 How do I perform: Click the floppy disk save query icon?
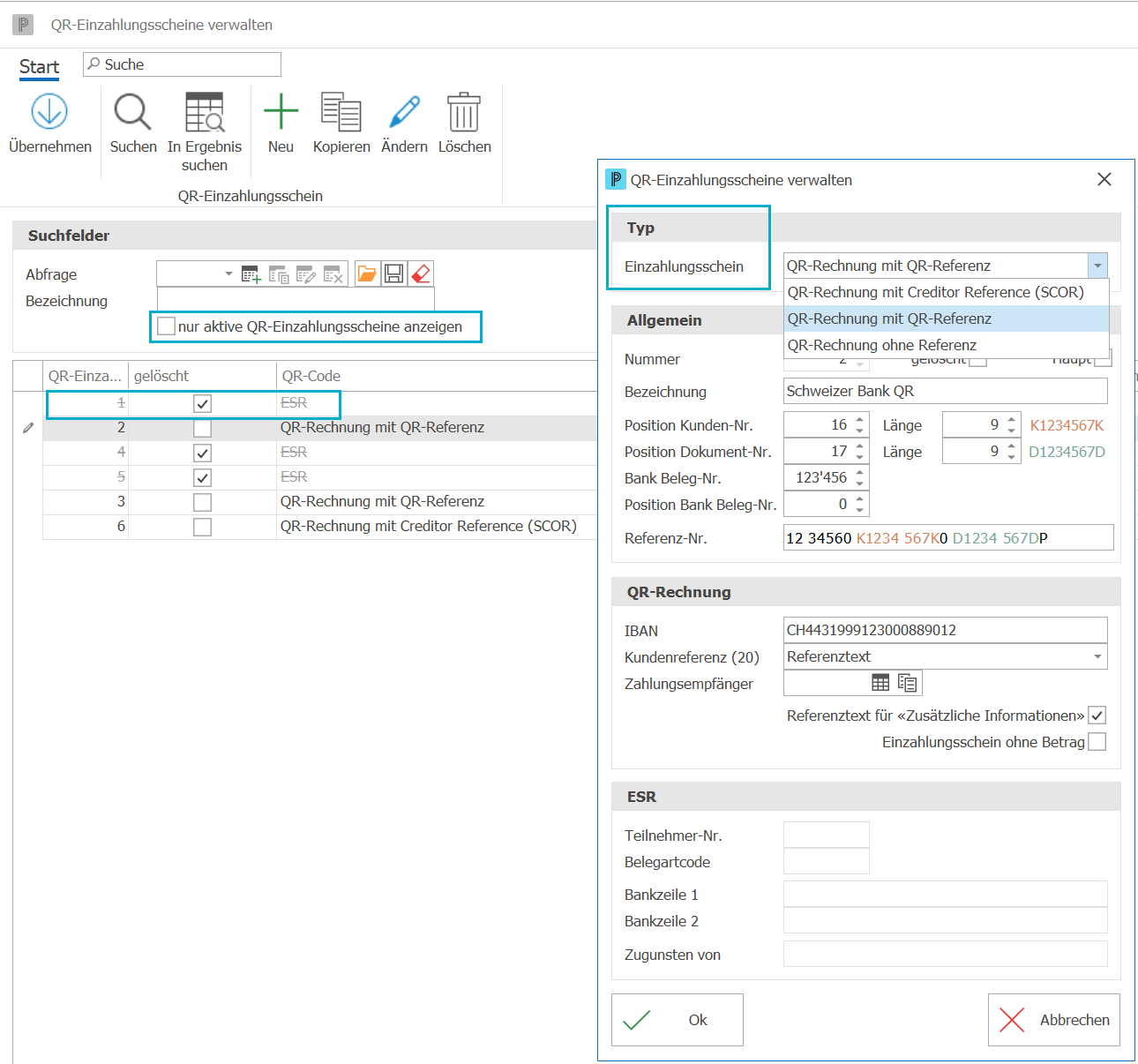click(394, 273)
